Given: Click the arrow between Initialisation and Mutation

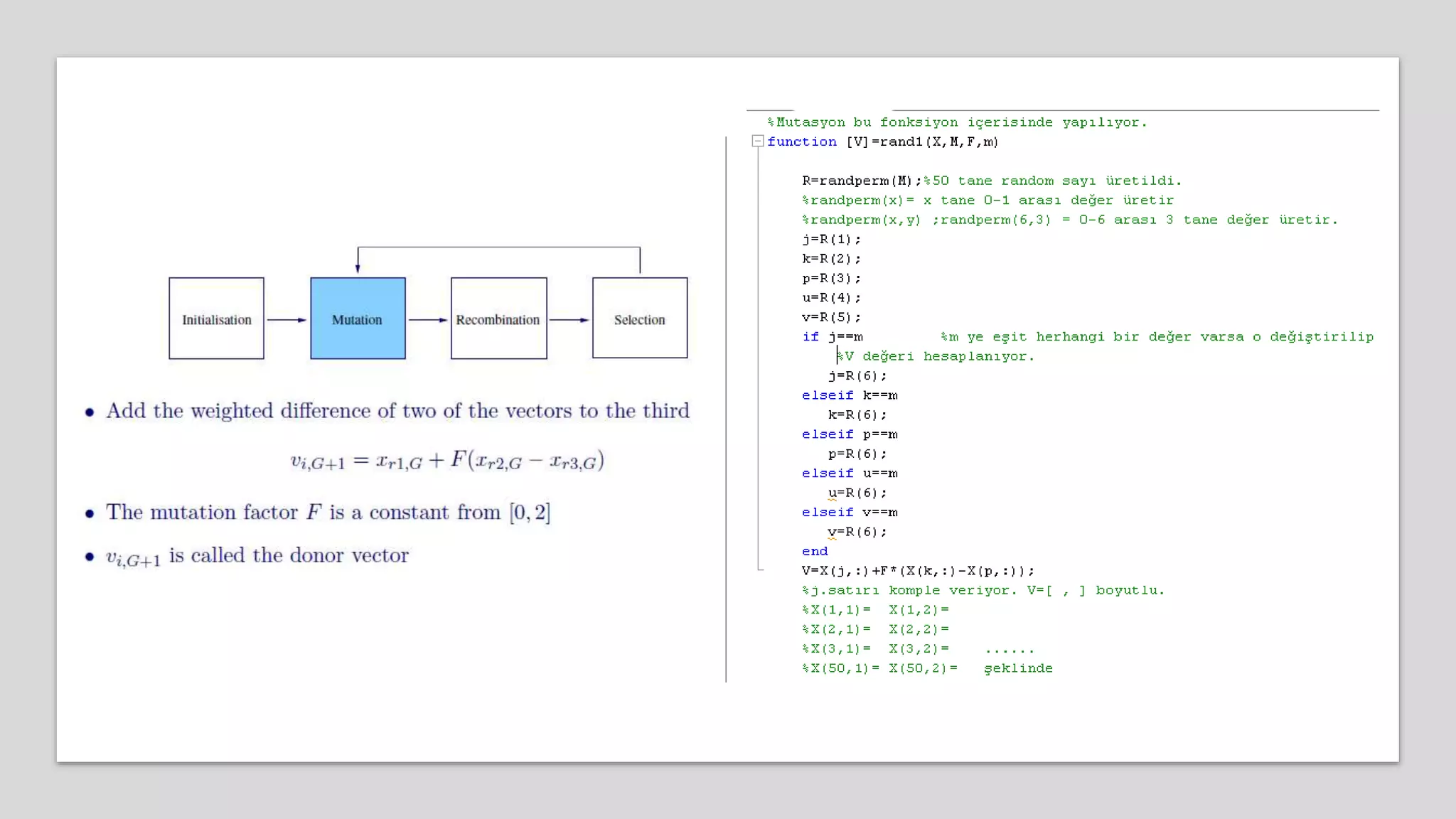Looking at the screenshot, I should (287, 320).
